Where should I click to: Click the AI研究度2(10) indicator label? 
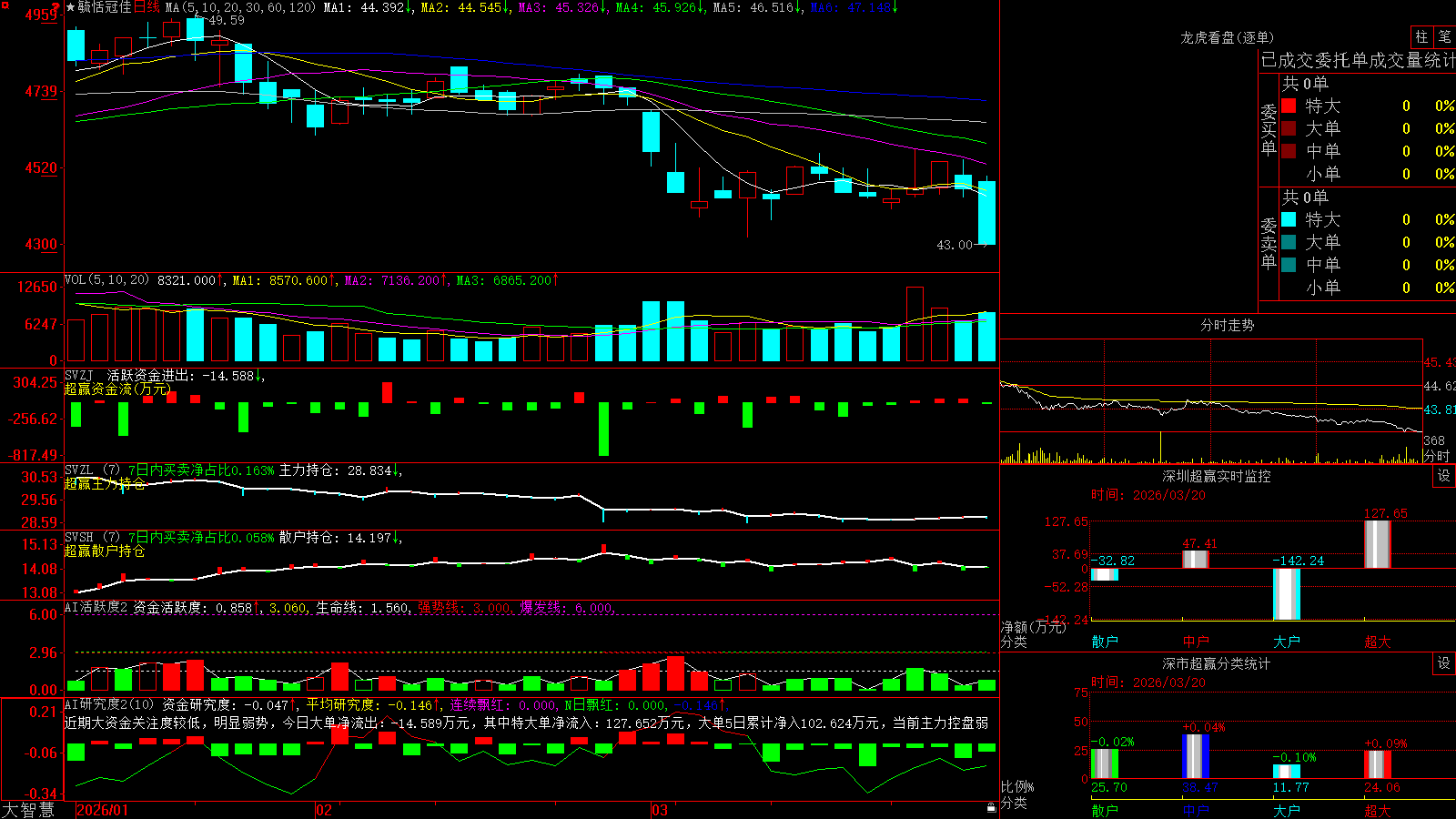(x=109, y=704)
